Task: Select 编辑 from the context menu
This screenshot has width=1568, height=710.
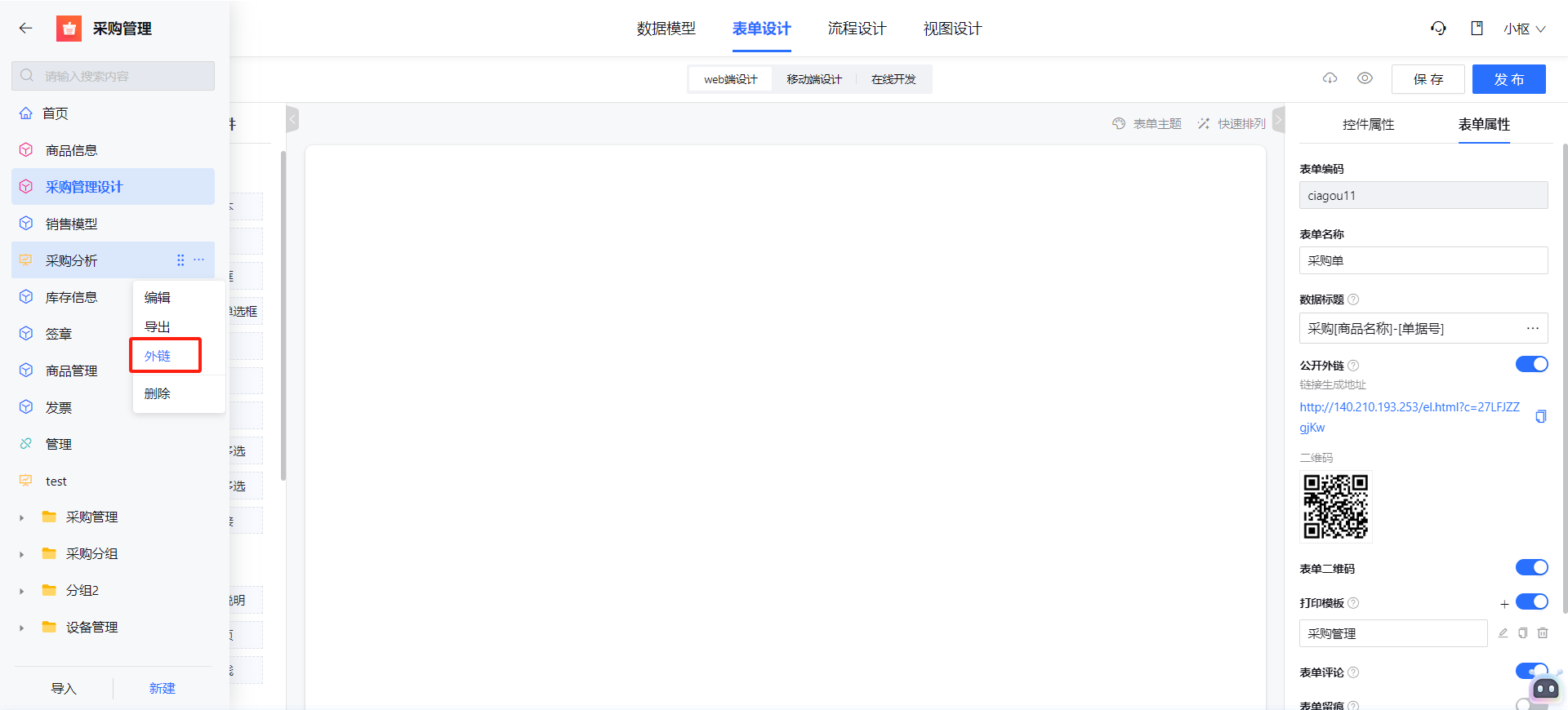Action: [x=158, y=298]
